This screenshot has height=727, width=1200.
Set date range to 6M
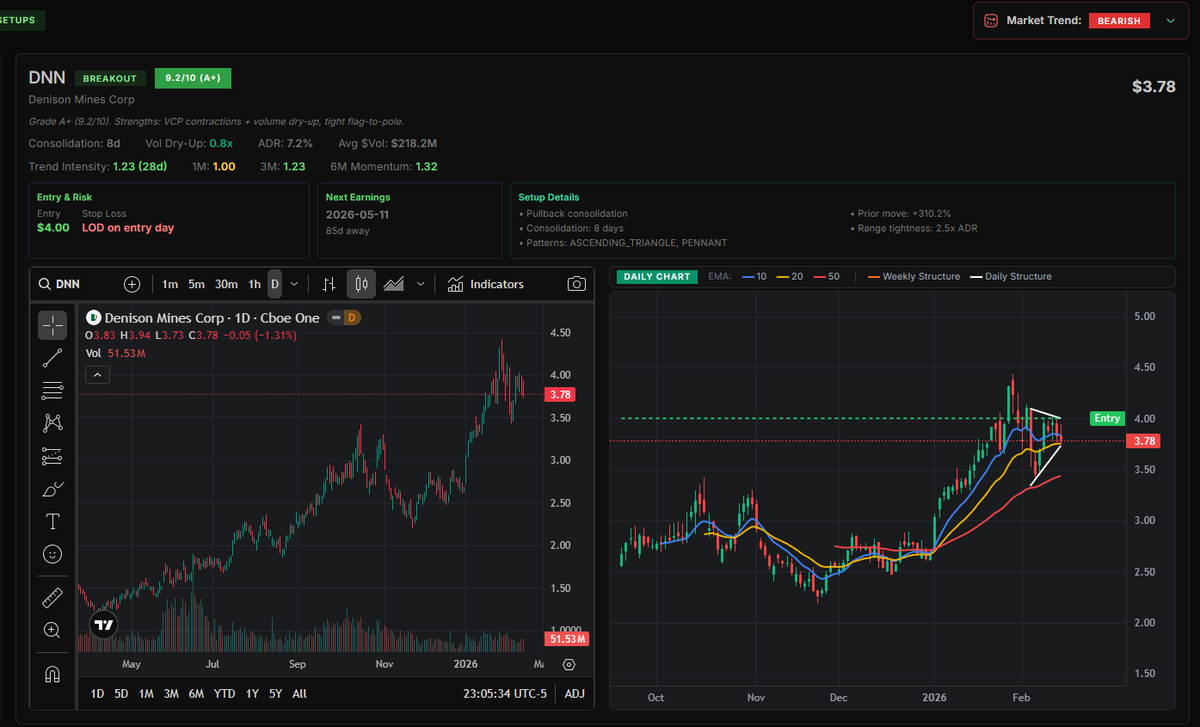click(196, 693)
